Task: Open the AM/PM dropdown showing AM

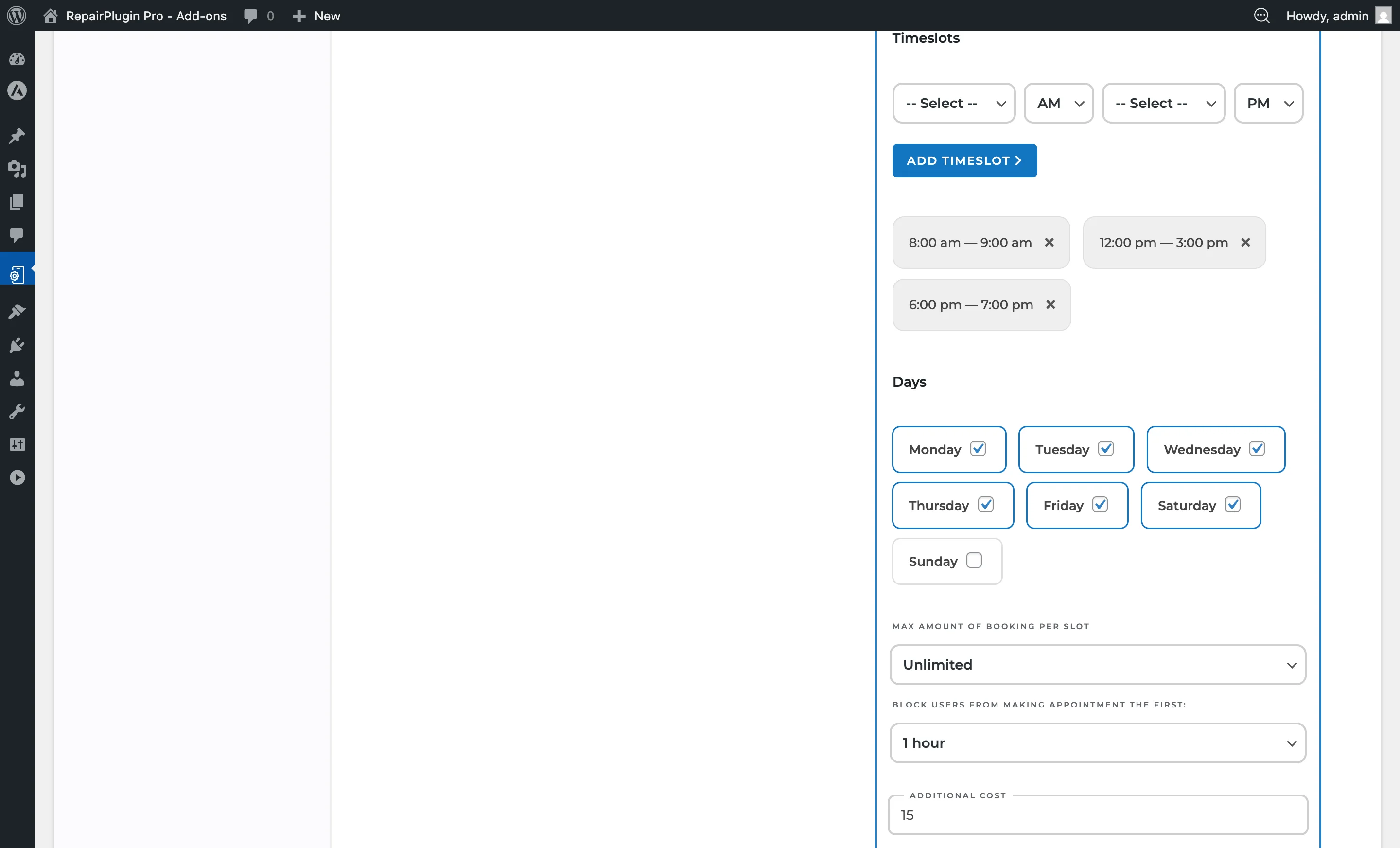Action: click(x=1059, y=103)
